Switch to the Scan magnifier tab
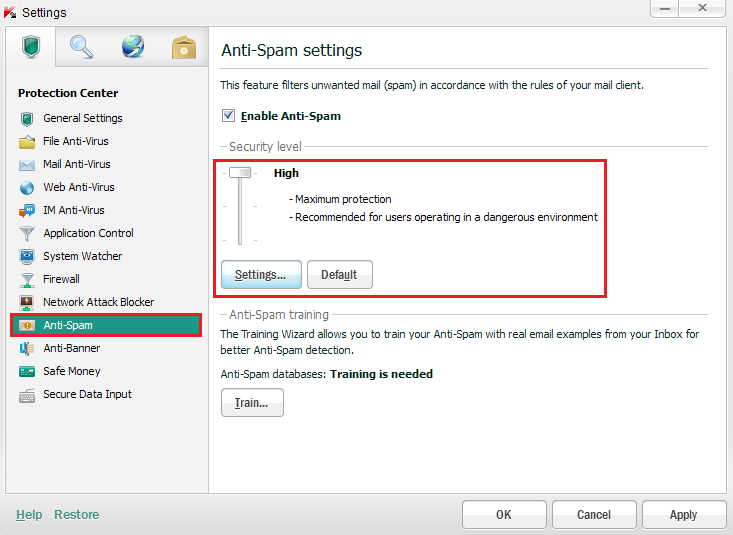733x535 pixels. click(x=82, y=47)
